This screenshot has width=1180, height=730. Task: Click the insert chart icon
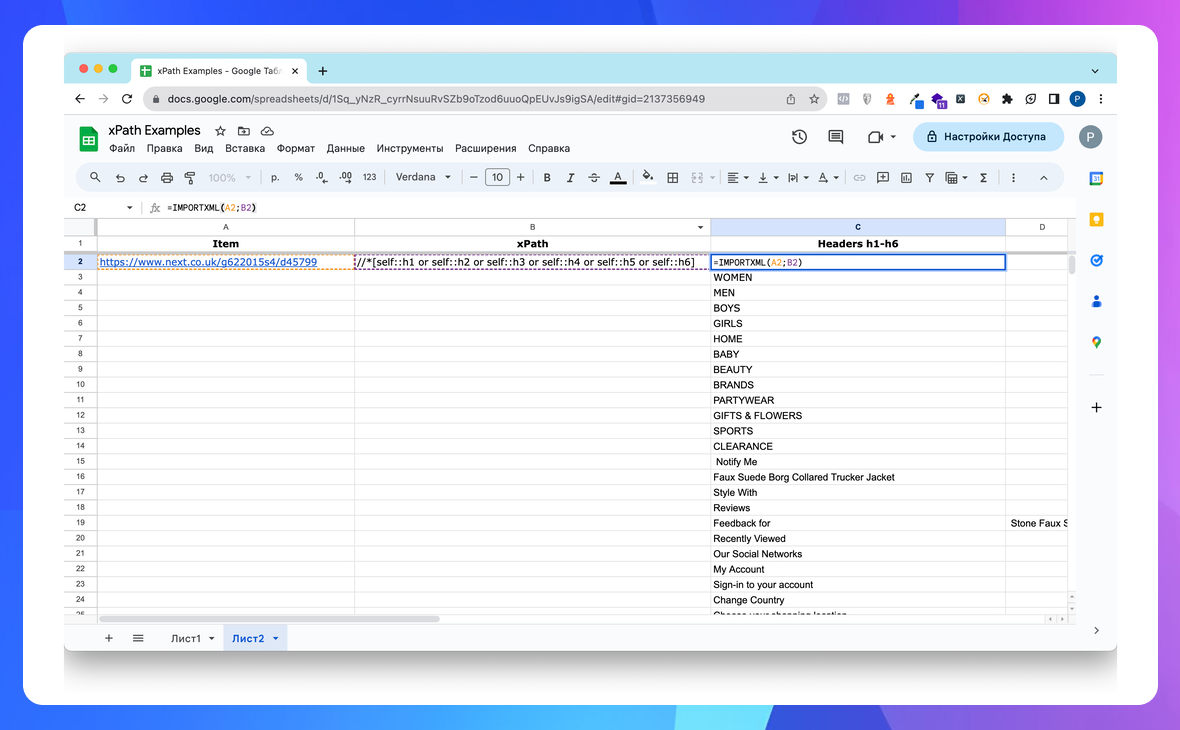click(x=906, y=178)
